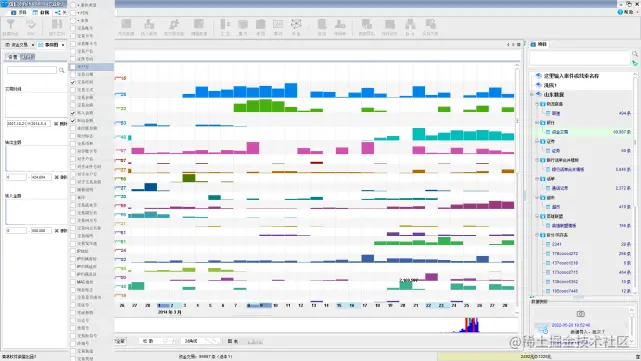Image resolution: width=641 pixels, height=361 pixels.
Task: Click the share icon tab in the top ribbon
Action: coord(58,13)
